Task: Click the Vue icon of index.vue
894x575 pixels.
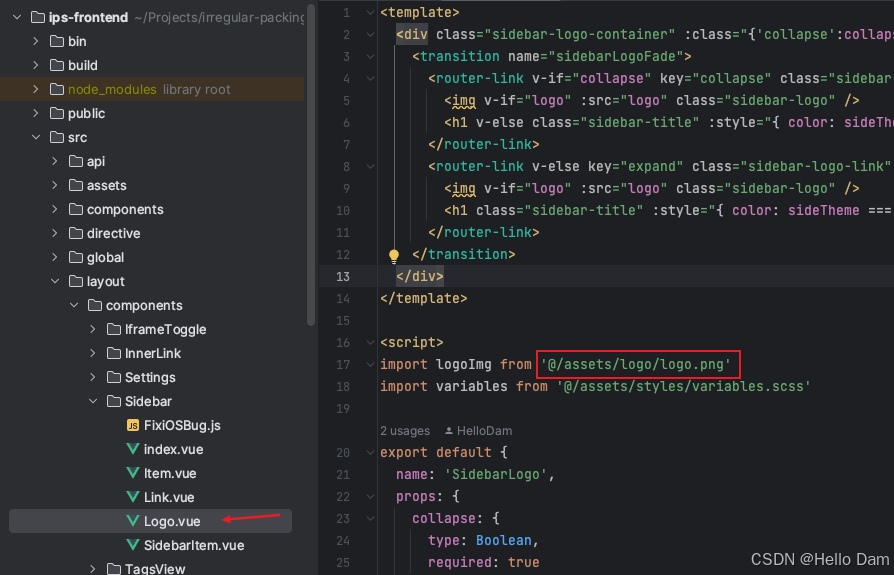Action: point(133,449)
